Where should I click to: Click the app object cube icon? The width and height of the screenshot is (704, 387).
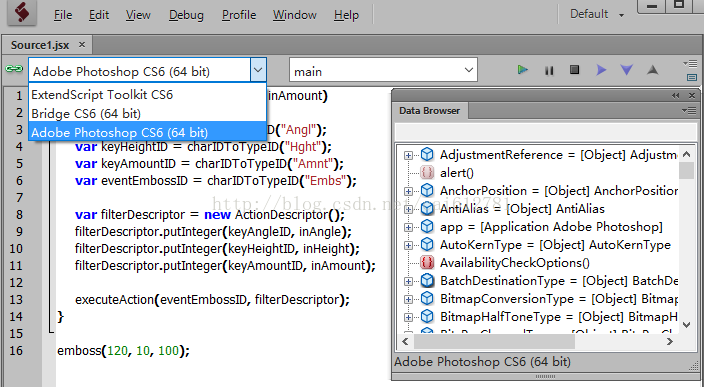click(x=427, y=226)
